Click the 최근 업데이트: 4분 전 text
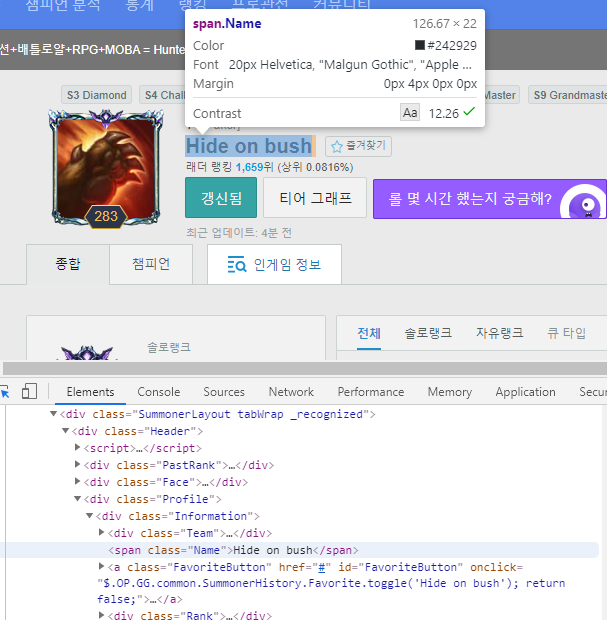The image size is (607, 620). coord(239,232)
